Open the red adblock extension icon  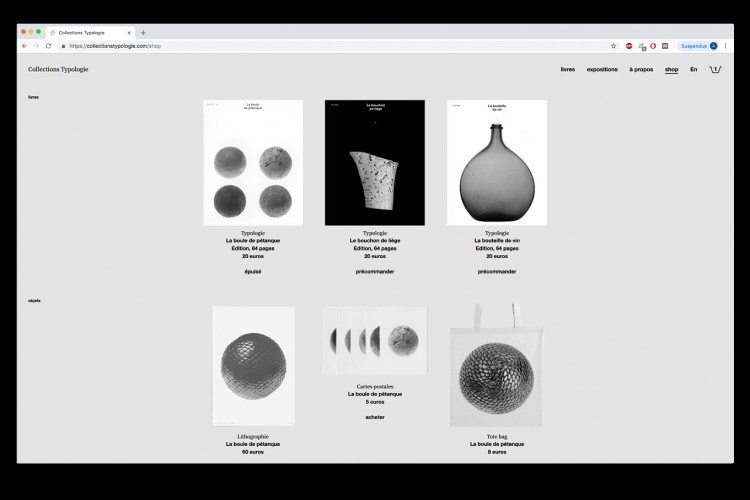point(629,46)
